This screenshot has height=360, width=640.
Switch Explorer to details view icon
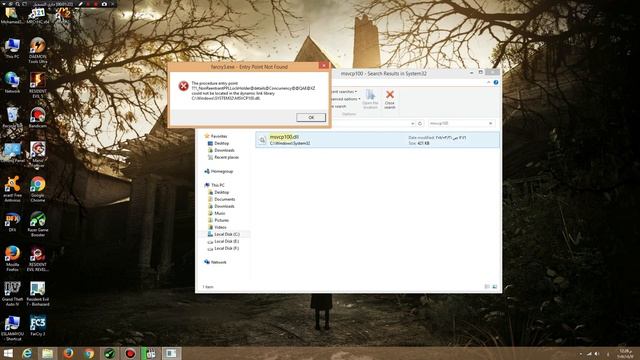487,287
